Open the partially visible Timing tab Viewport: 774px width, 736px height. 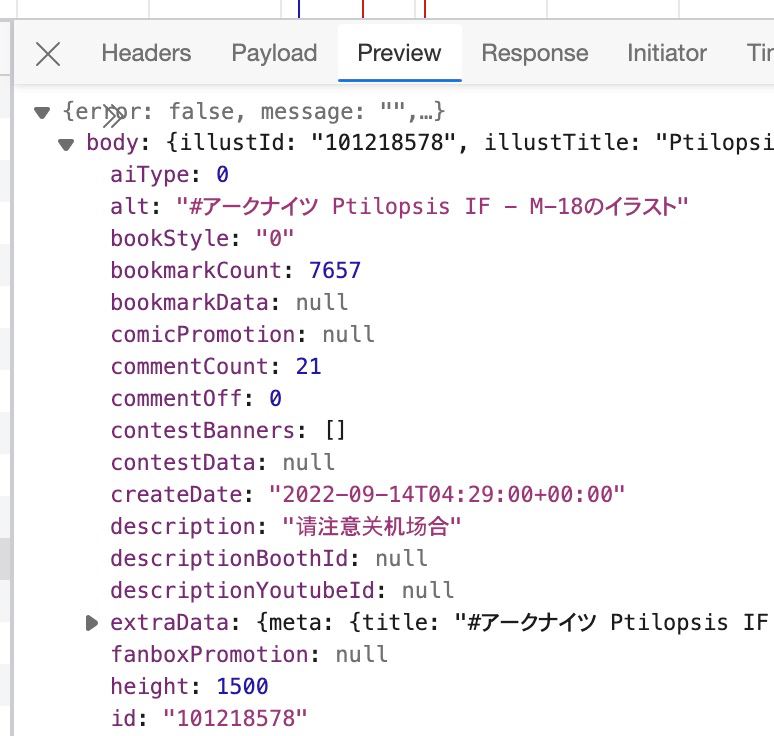pos(760,53)
